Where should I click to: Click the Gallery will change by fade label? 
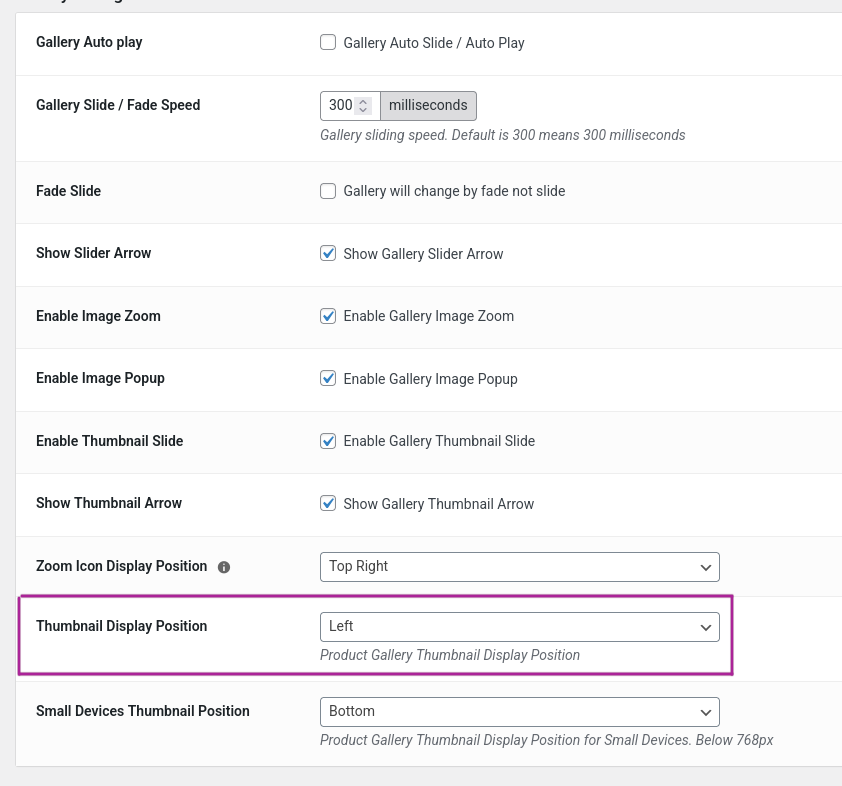454,191
